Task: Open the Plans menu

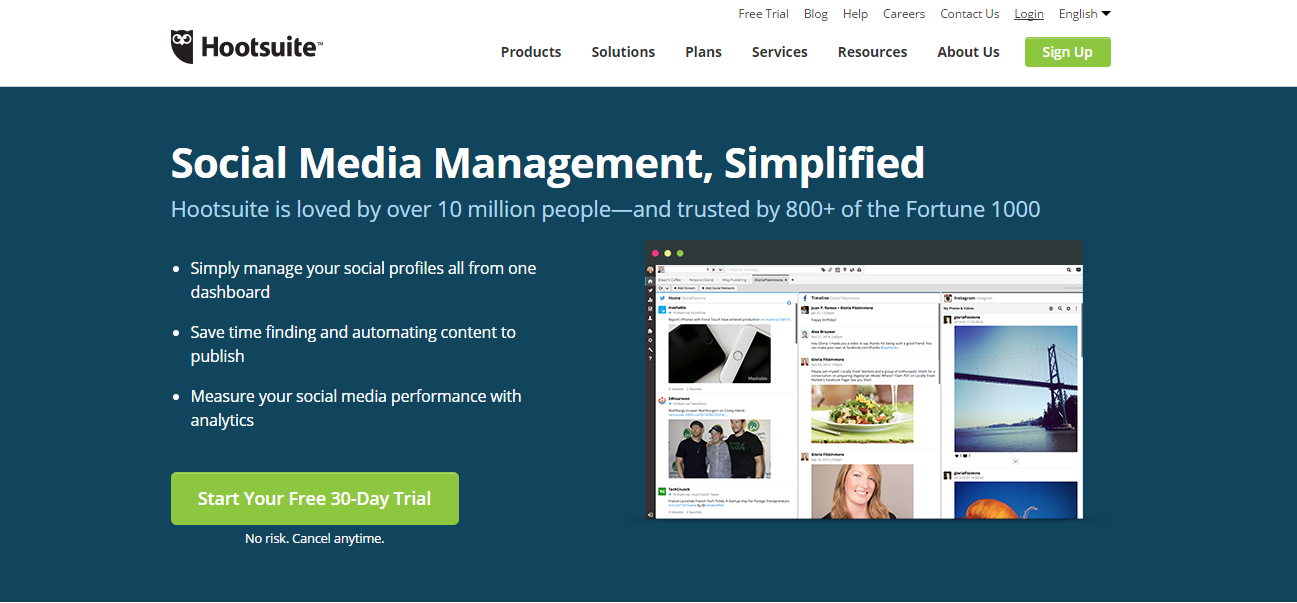Action: point(703,52)
